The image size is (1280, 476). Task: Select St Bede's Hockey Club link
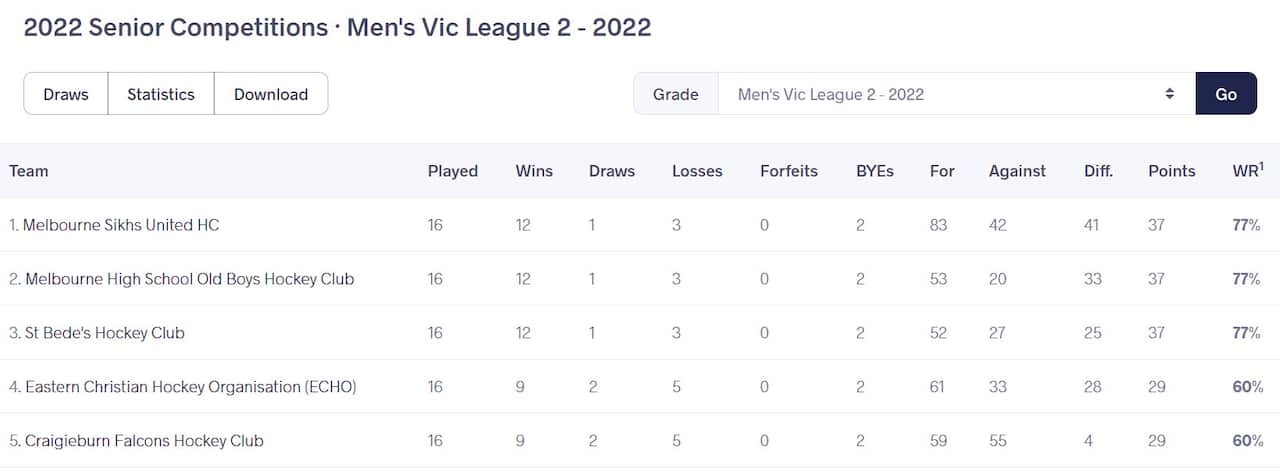(104, 333)
